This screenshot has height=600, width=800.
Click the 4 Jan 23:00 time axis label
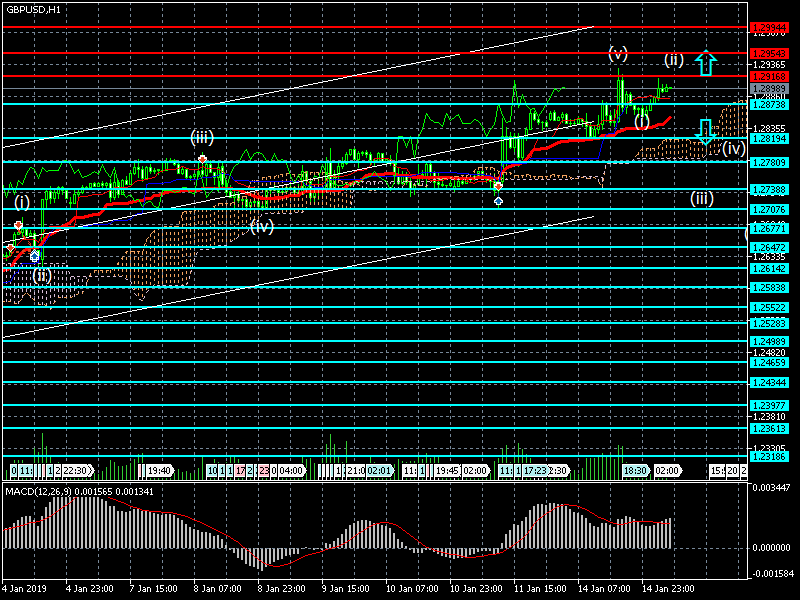point(90,588)
